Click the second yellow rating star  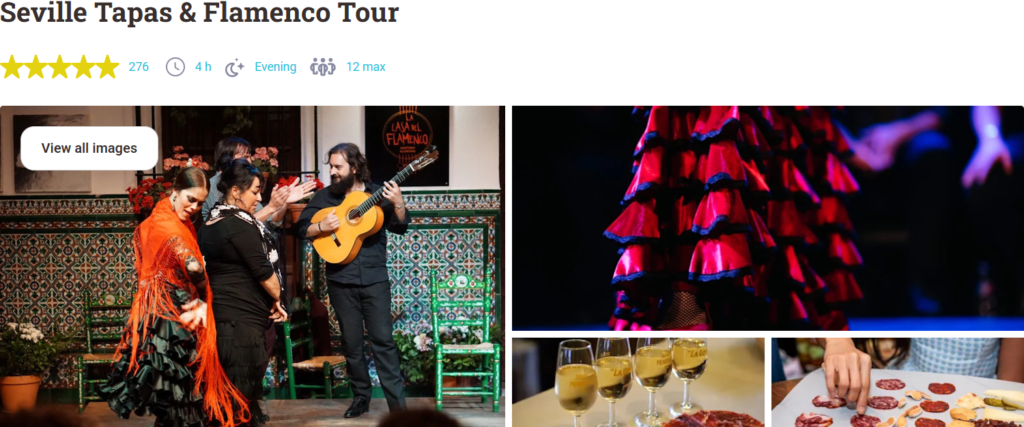35,67
